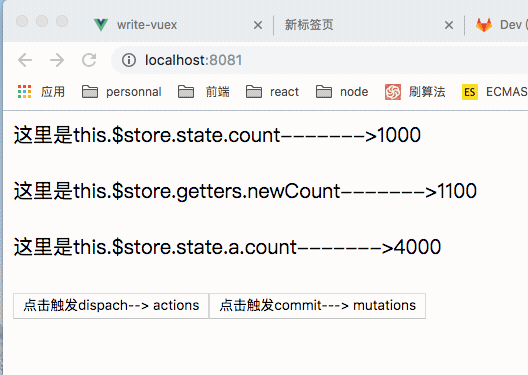Open the ECMAS bookmark with ES icon
This screenshot has height=375, width=528.
click(x=494, y=92)
